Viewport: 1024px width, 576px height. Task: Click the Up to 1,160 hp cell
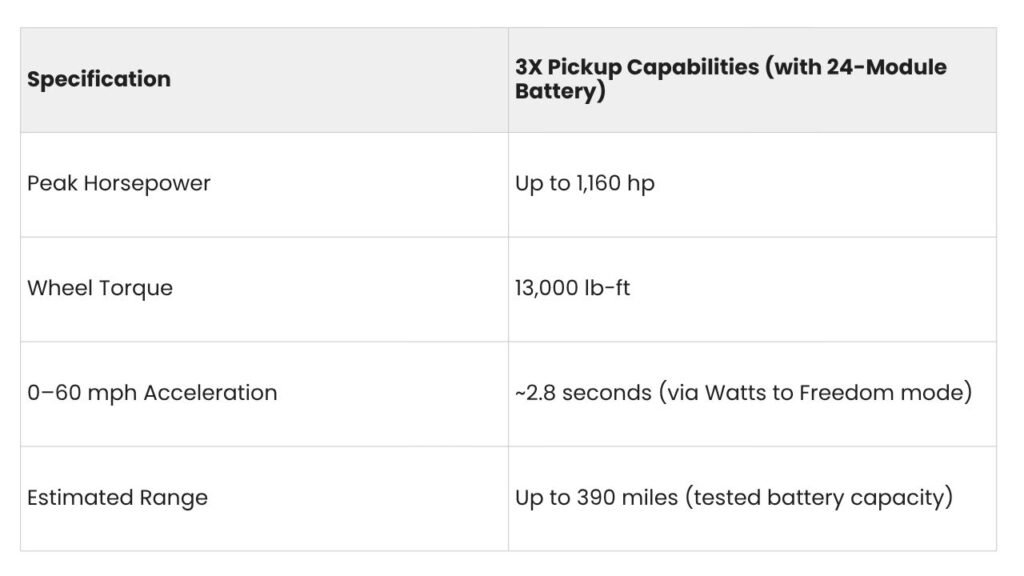click(x=752, y=185)
